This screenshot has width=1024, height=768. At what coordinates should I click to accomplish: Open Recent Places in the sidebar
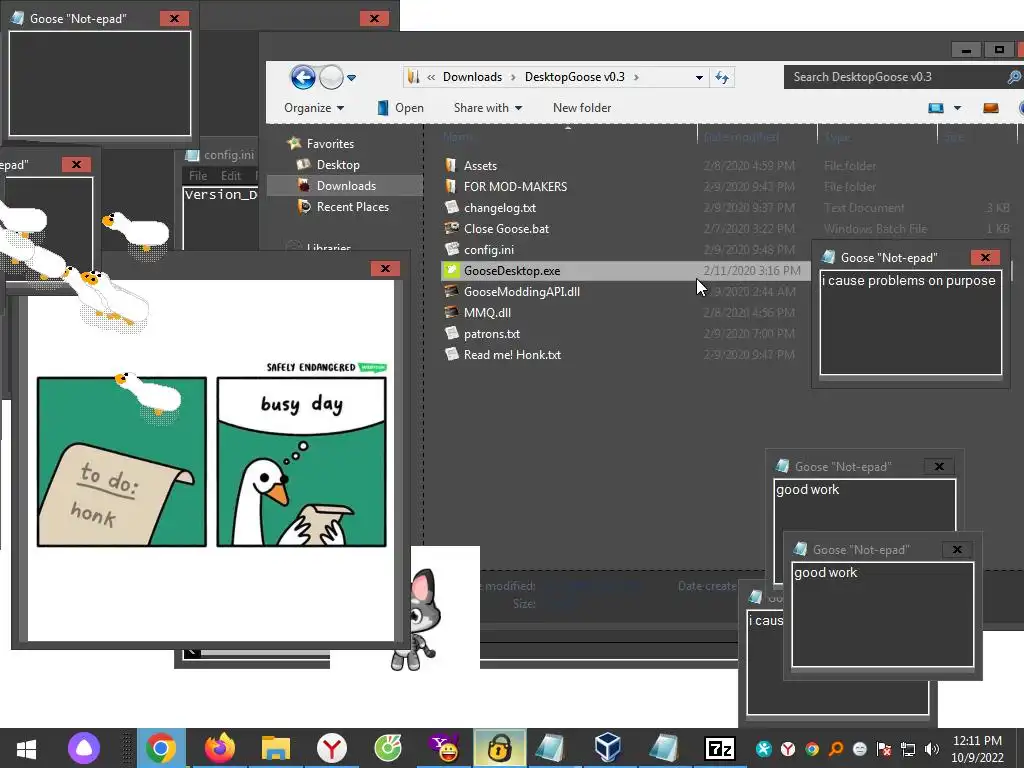[343, 206]
